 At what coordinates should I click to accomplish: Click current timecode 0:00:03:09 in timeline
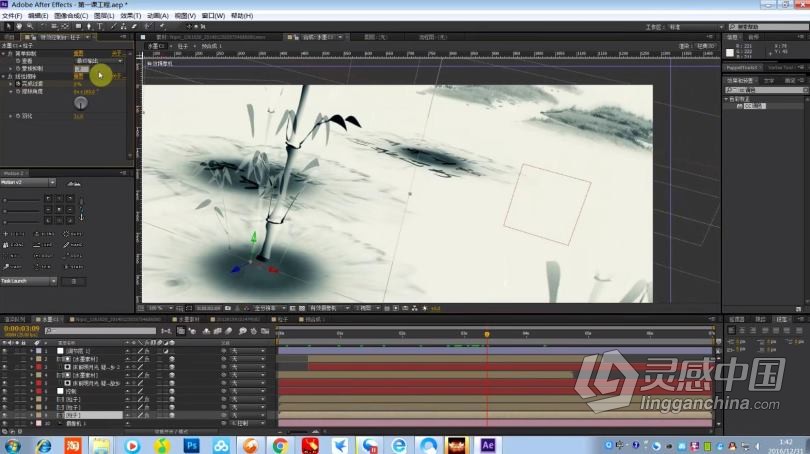point(22,328)
